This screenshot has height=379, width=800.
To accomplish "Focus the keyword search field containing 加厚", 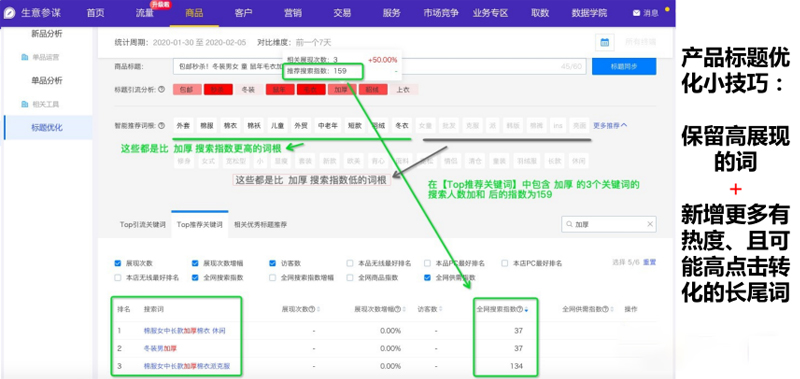I will tap(609, 224).
